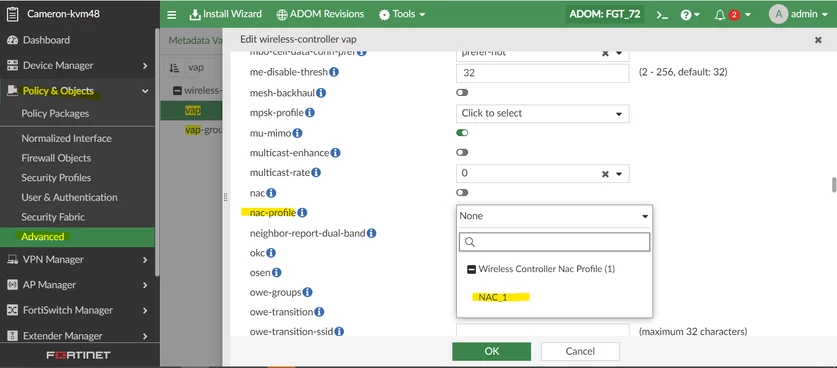This screenshot has width=837, height=368.
Task: Open Firewall Objects in sidebar
Action: [x=56, y=158]
